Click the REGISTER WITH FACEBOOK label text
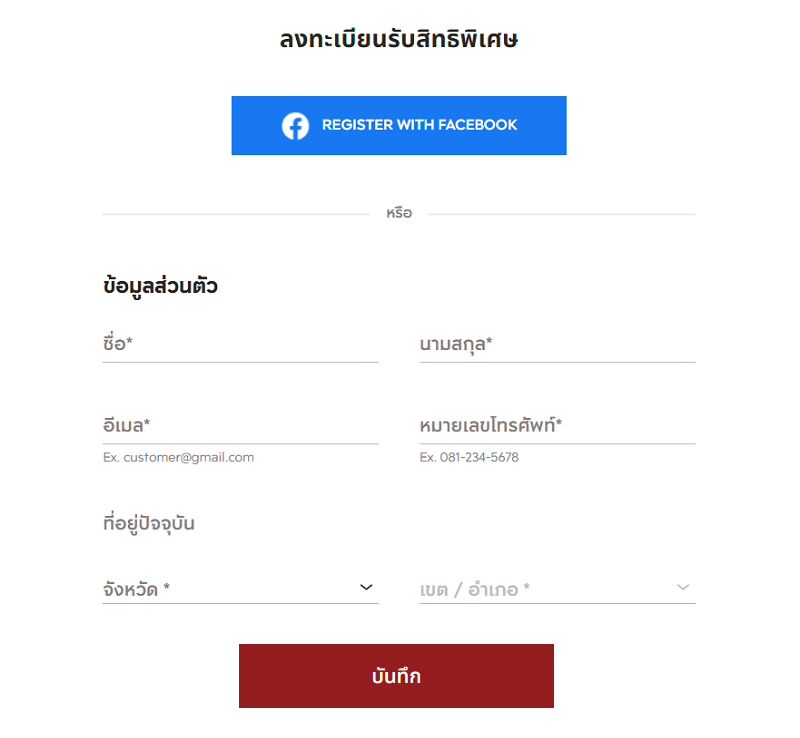Viewport: 800px width, 738px height. pos(419,125)
